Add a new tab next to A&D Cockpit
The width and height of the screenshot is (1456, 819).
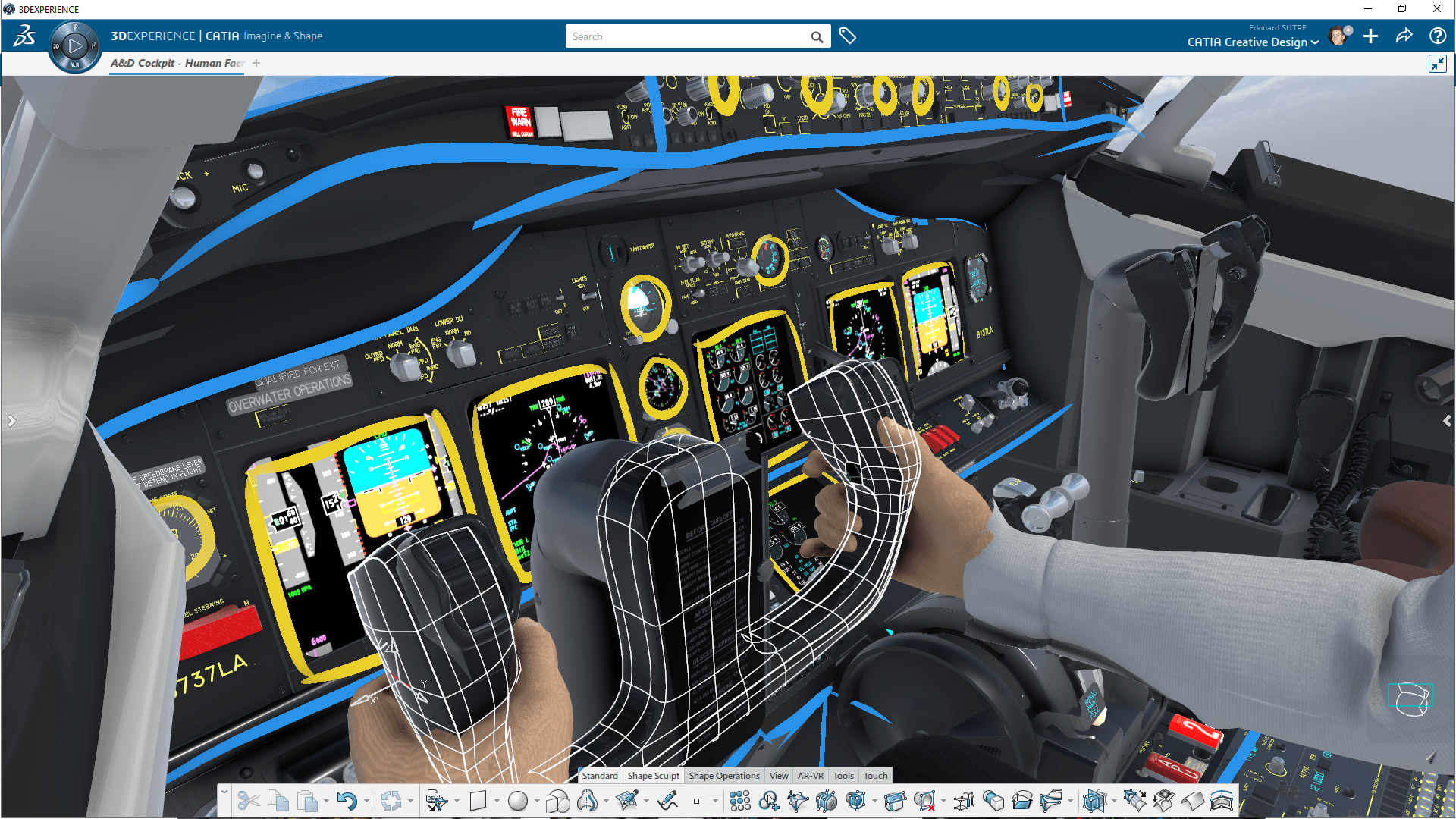coord(256,63)
